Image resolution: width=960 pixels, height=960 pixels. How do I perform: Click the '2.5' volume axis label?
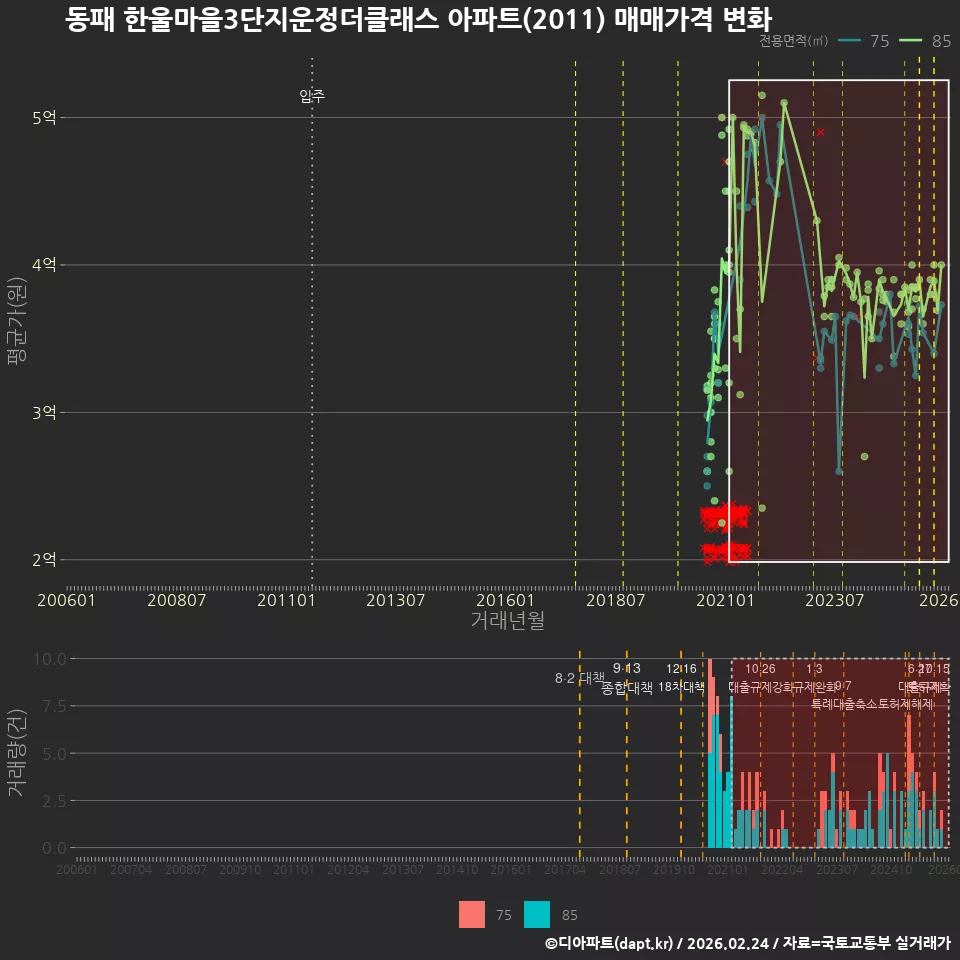pos(54,801)
